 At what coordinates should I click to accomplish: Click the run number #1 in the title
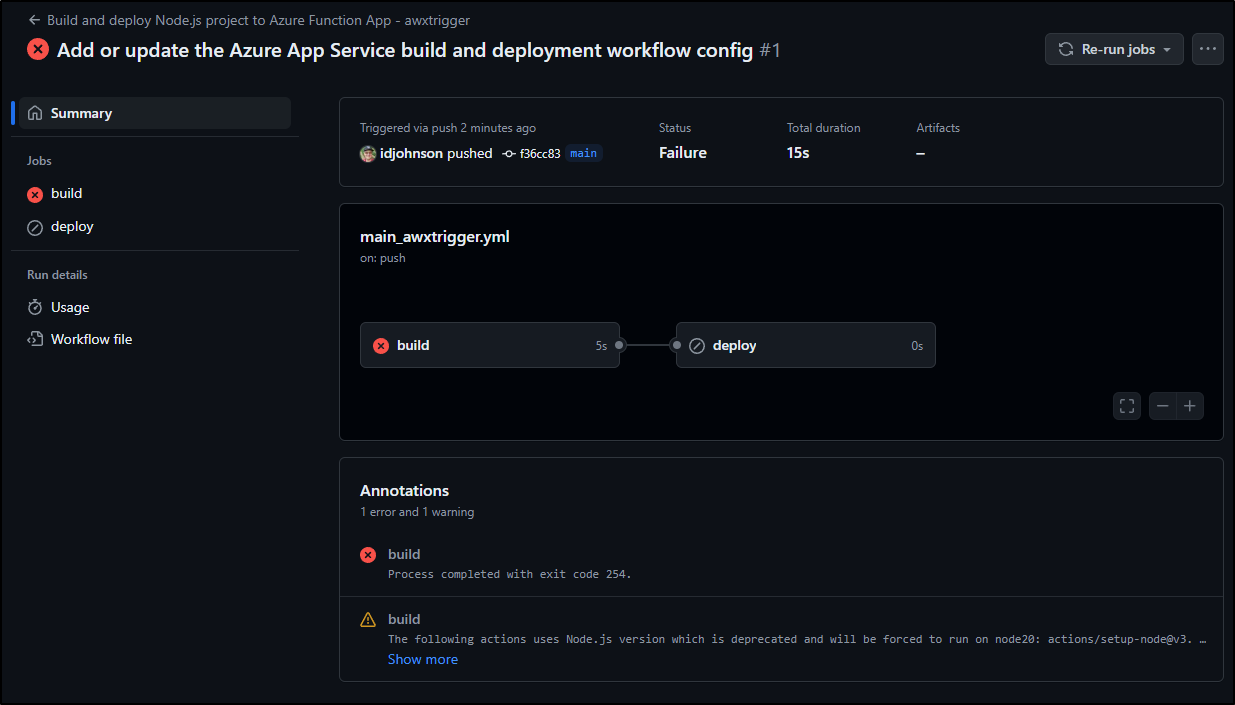click(x=770, y=50)
